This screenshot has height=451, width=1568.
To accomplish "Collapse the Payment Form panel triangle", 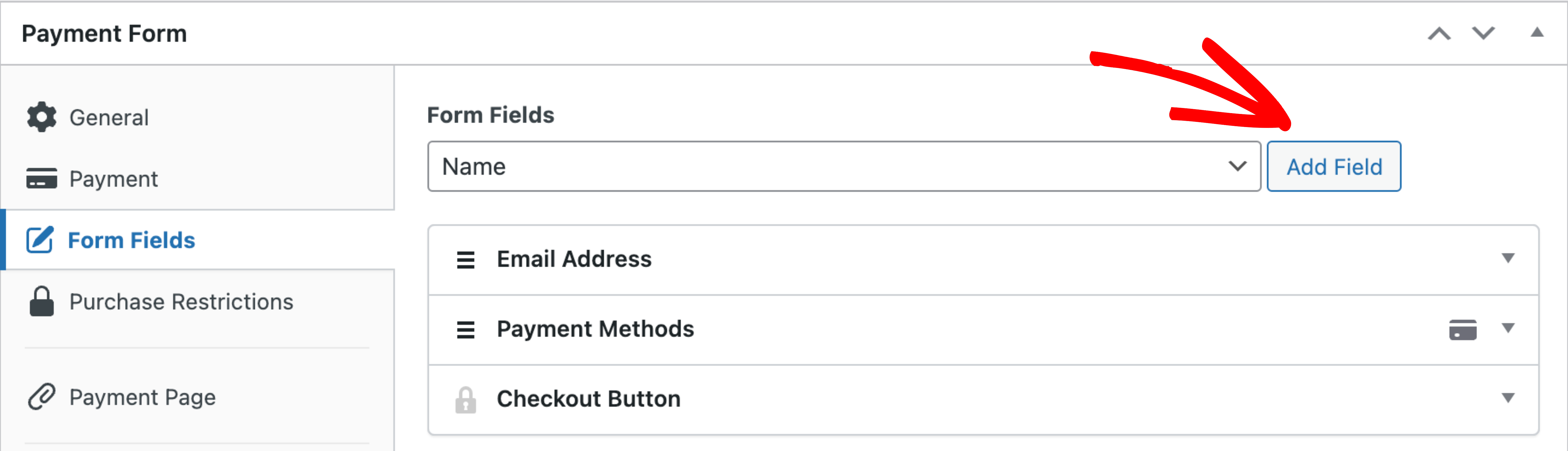I will tap(1537, 32).
